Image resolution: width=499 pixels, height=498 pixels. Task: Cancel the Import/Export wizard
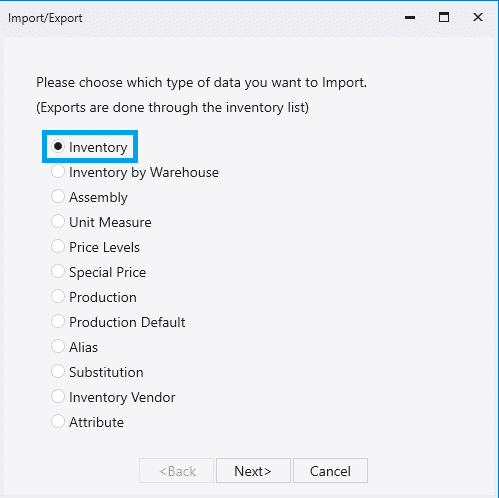click(x=330, y=471)
